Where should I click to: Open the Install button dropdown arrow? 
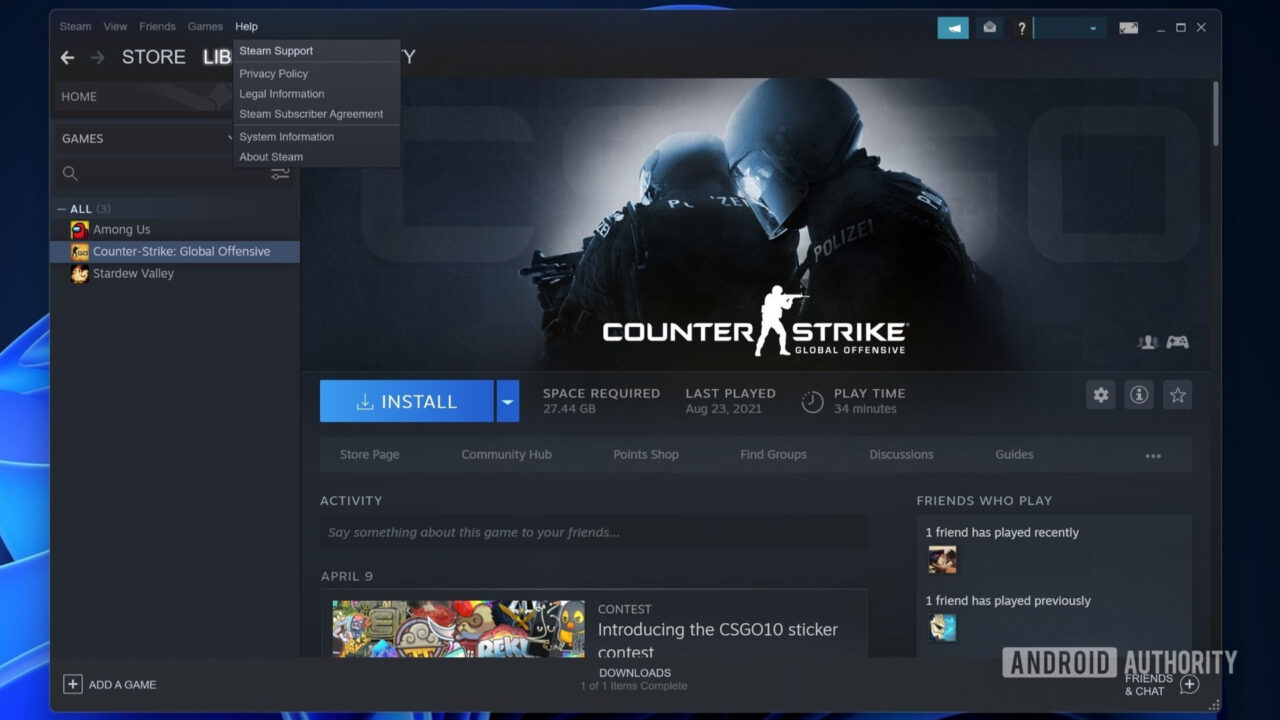(x=507, y=400)
